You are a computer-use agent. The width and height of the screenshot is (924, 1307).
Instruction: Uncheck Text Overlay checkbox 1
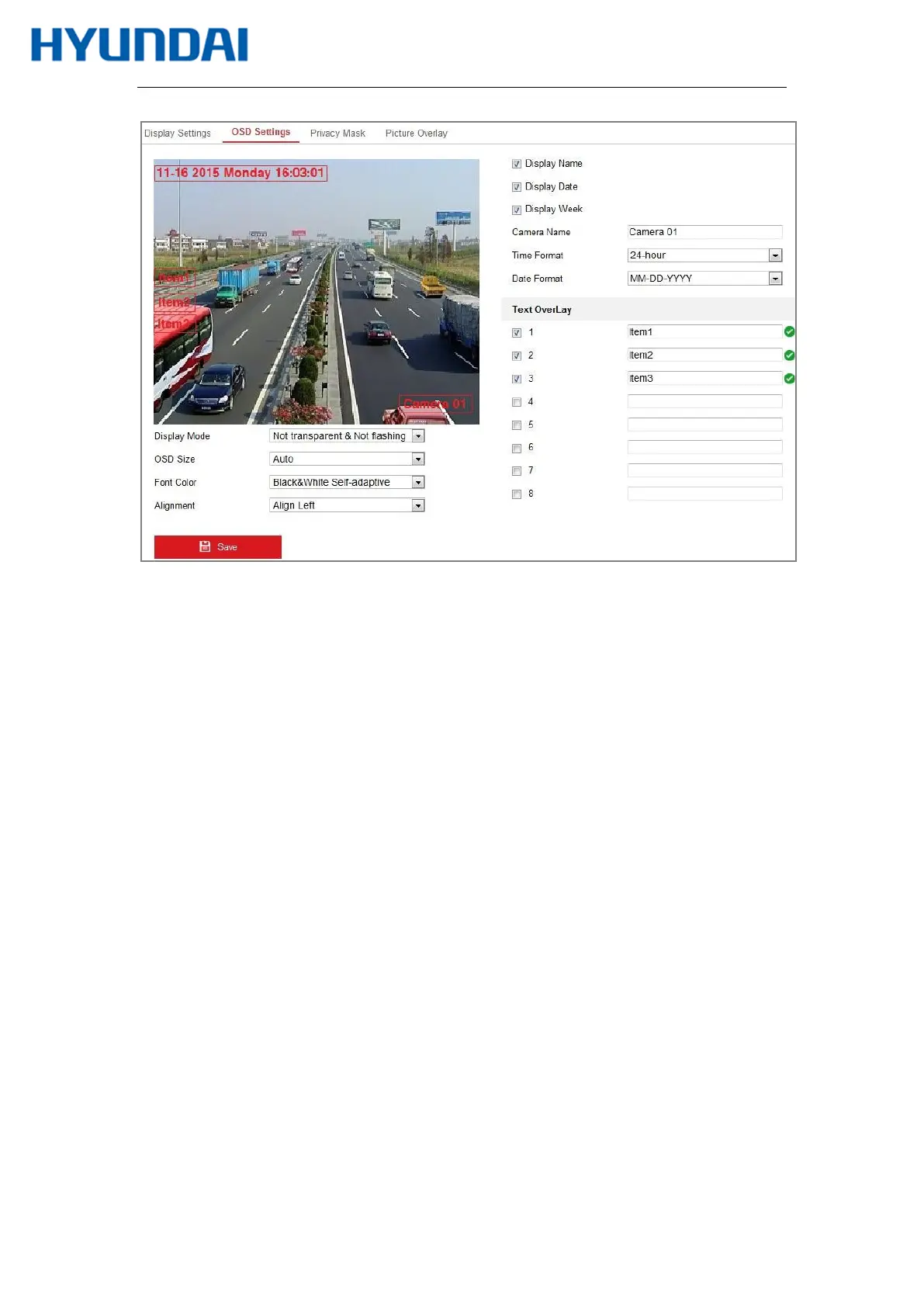click(516, 333)
